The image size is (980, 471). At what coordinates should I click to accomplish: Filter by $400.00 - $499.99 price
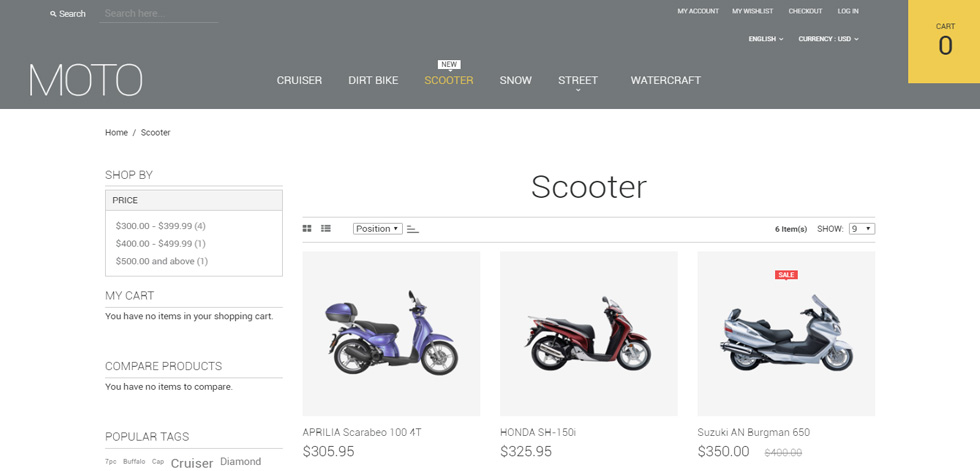pos(161,244)
